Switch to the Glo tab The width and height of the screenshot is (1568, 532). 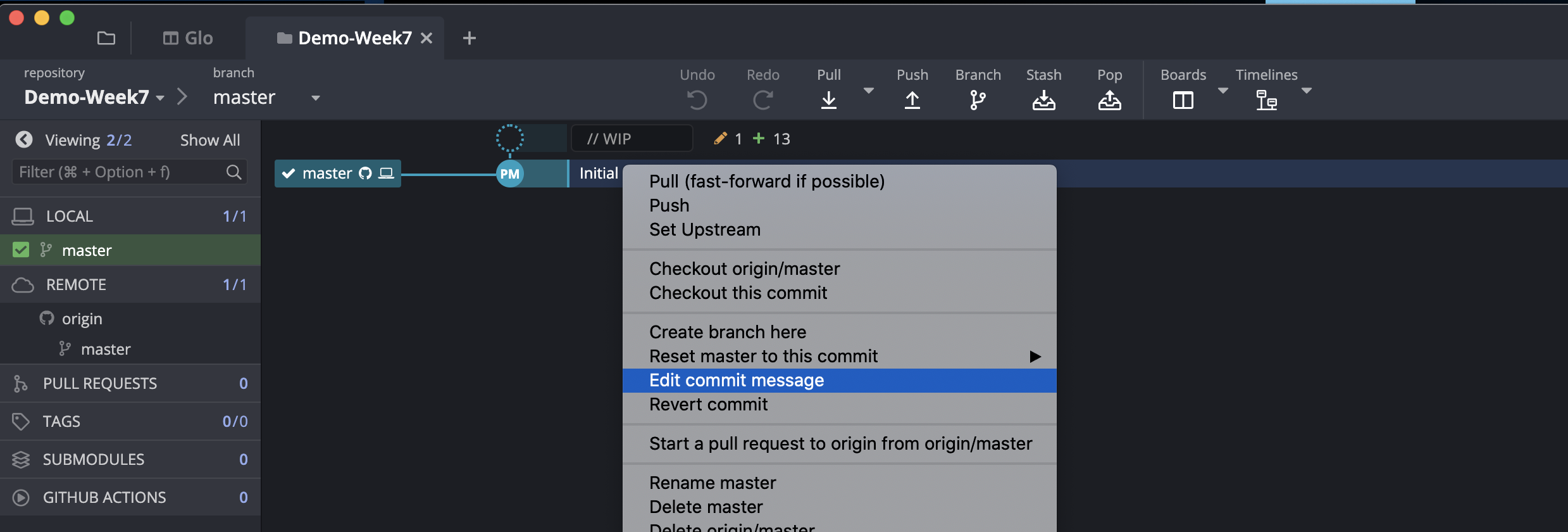click(x=188, y=38)
